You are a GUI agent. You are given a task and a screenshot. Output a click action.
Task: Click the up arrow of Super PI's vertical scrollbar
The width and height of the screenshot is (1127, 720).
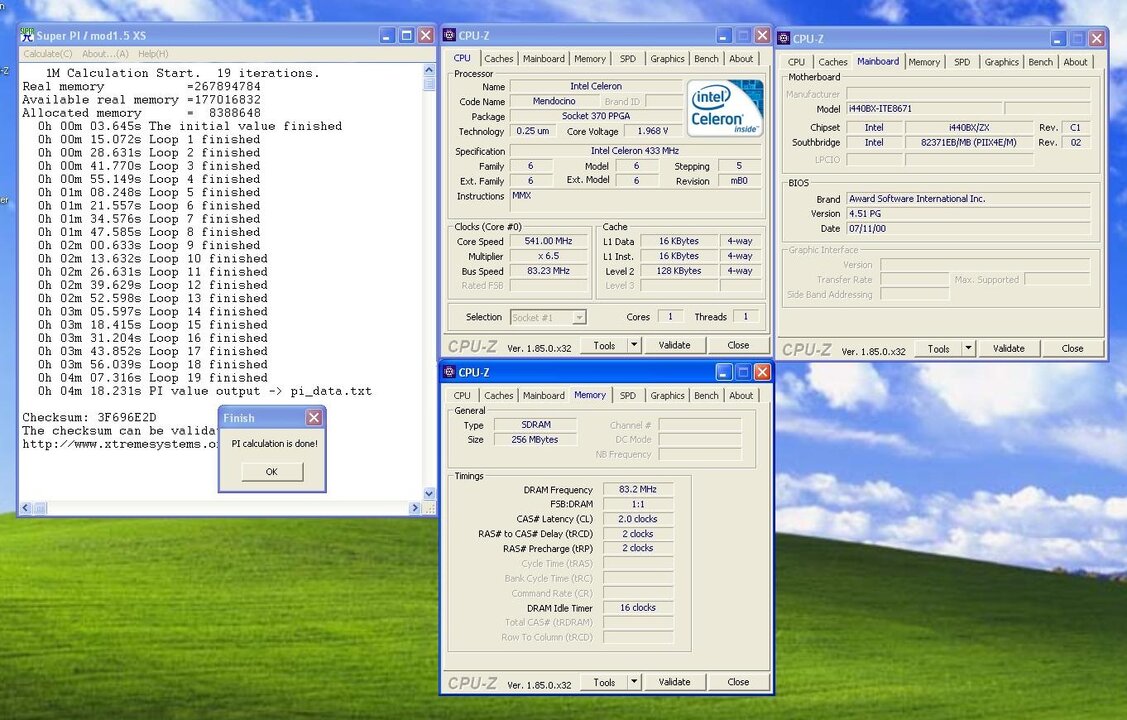(429, 70)
